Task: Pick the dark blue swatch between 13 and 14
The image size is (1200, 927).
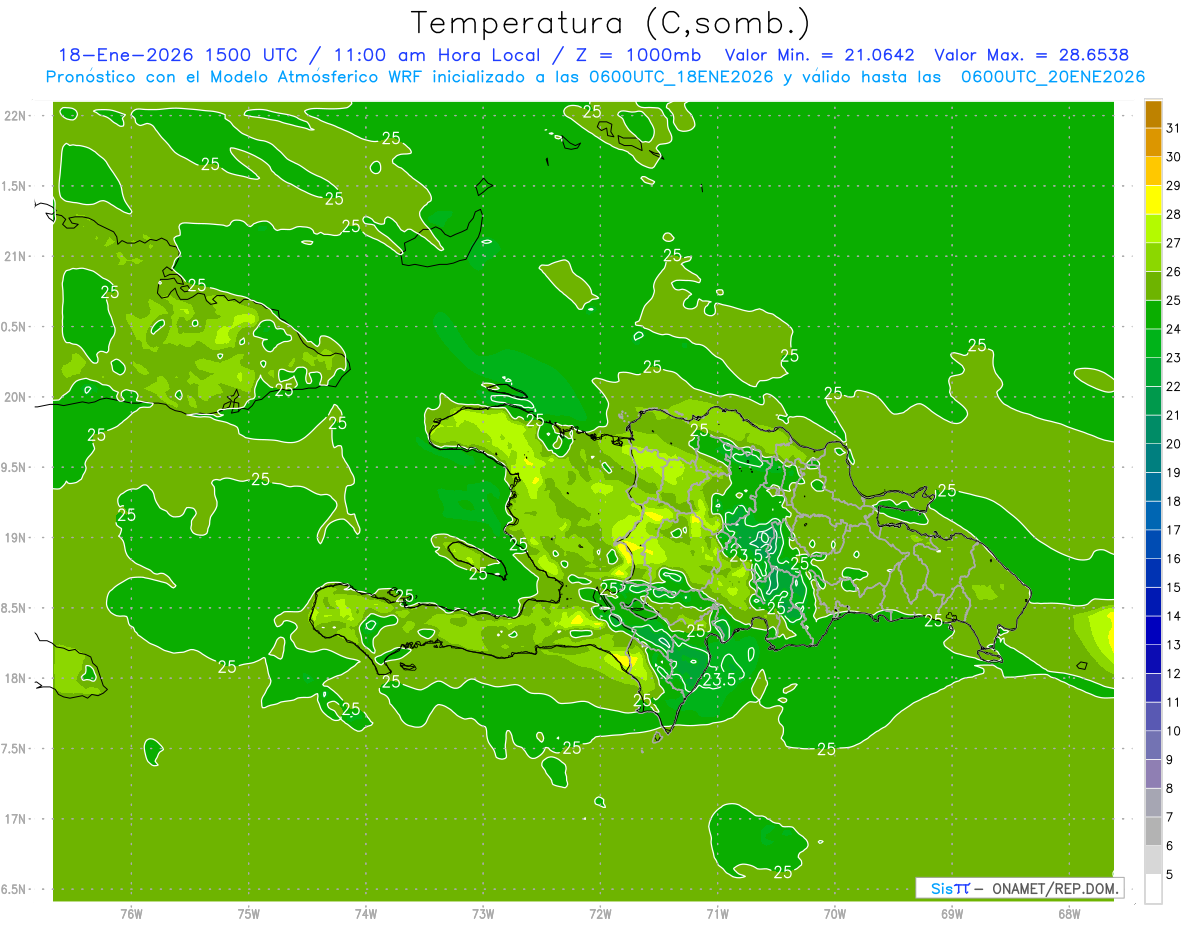Action: coord(1153,630)
